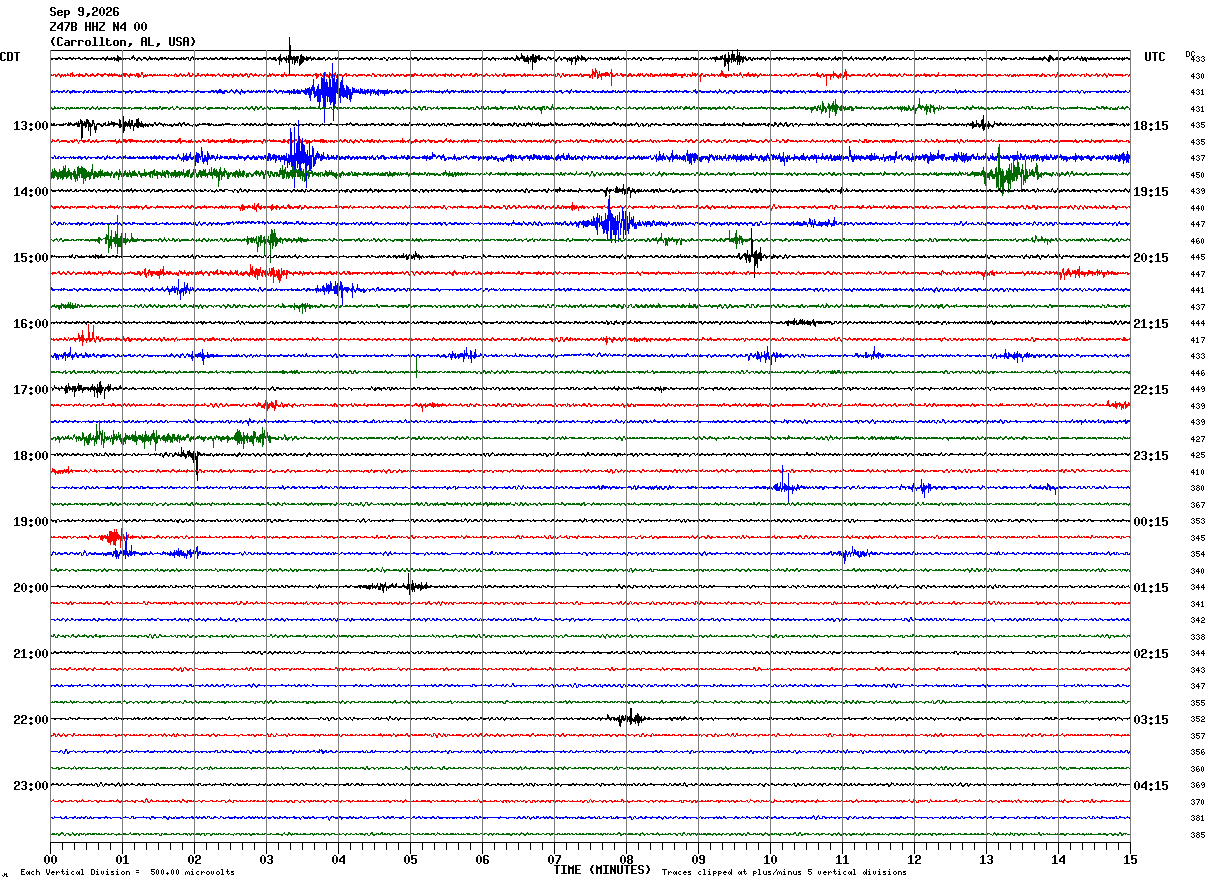Click the Carrollton, AL, USA location label

[123, 42]
